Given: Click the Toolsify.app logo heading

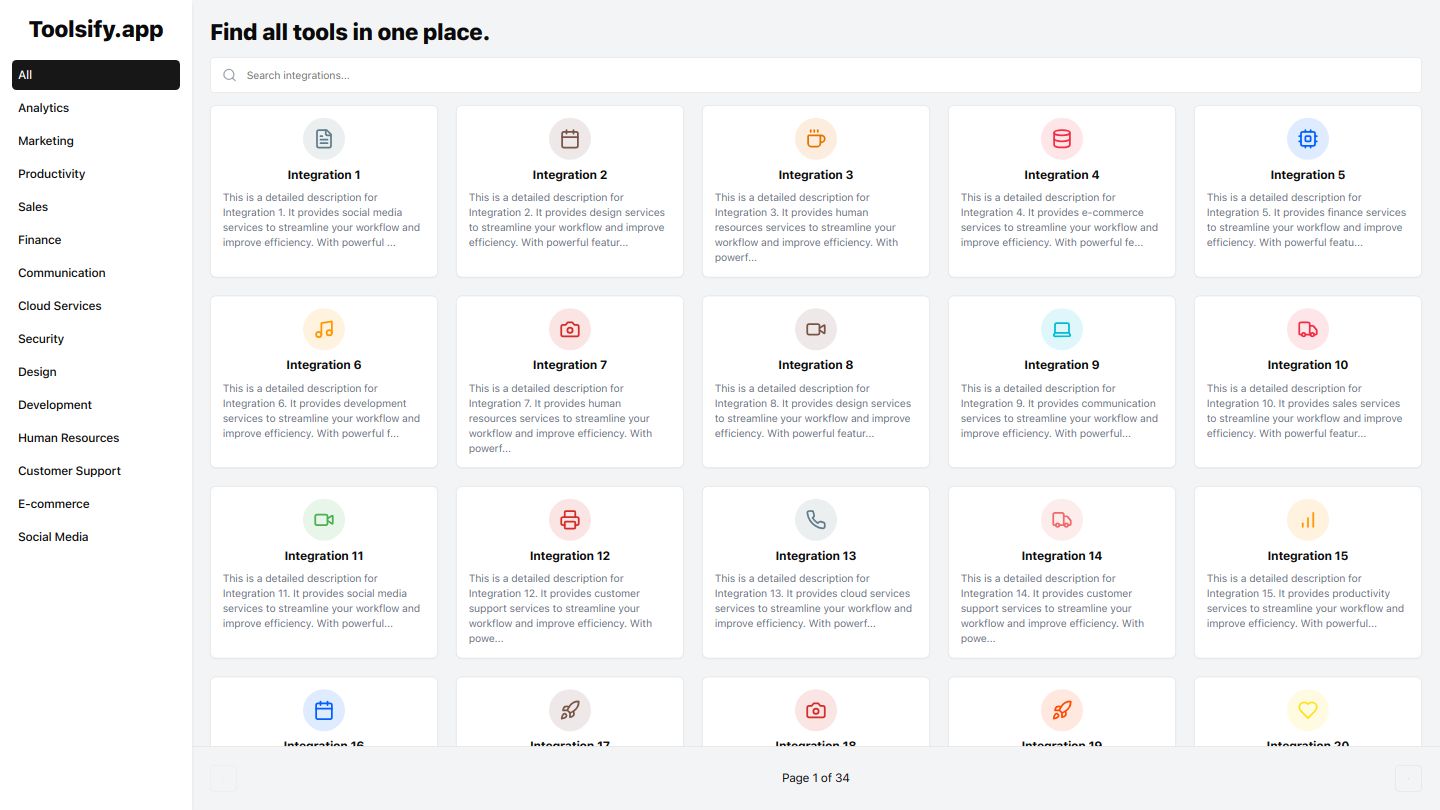Looking at the screenshot, I should pyautogui.click(x=96, y=30).
